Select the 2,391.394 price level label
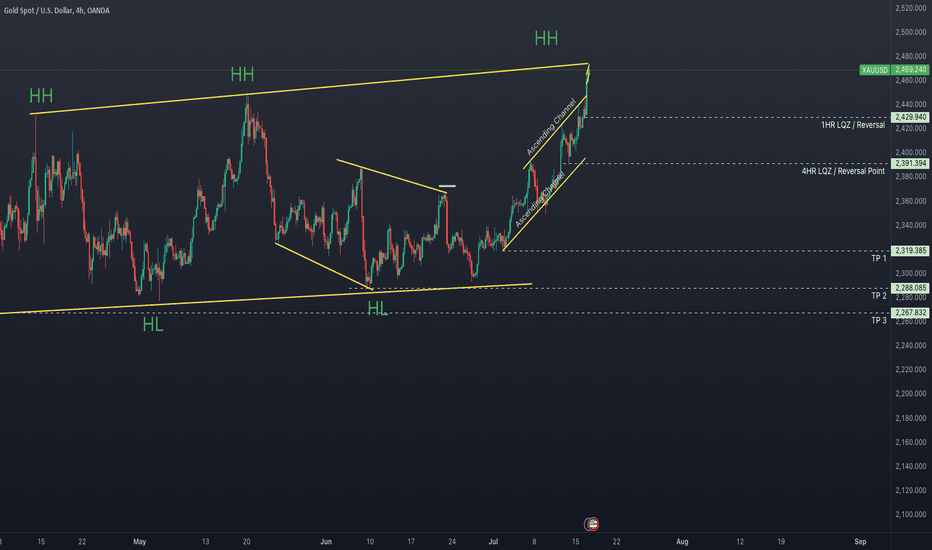This screenshot has width=932, height=550. 909,164
